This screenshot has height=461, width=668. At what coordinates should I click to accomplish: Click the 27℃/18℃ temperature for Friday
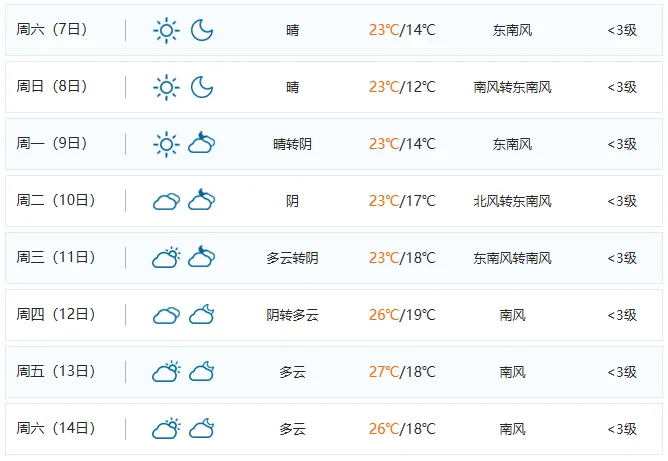point(402,372)
